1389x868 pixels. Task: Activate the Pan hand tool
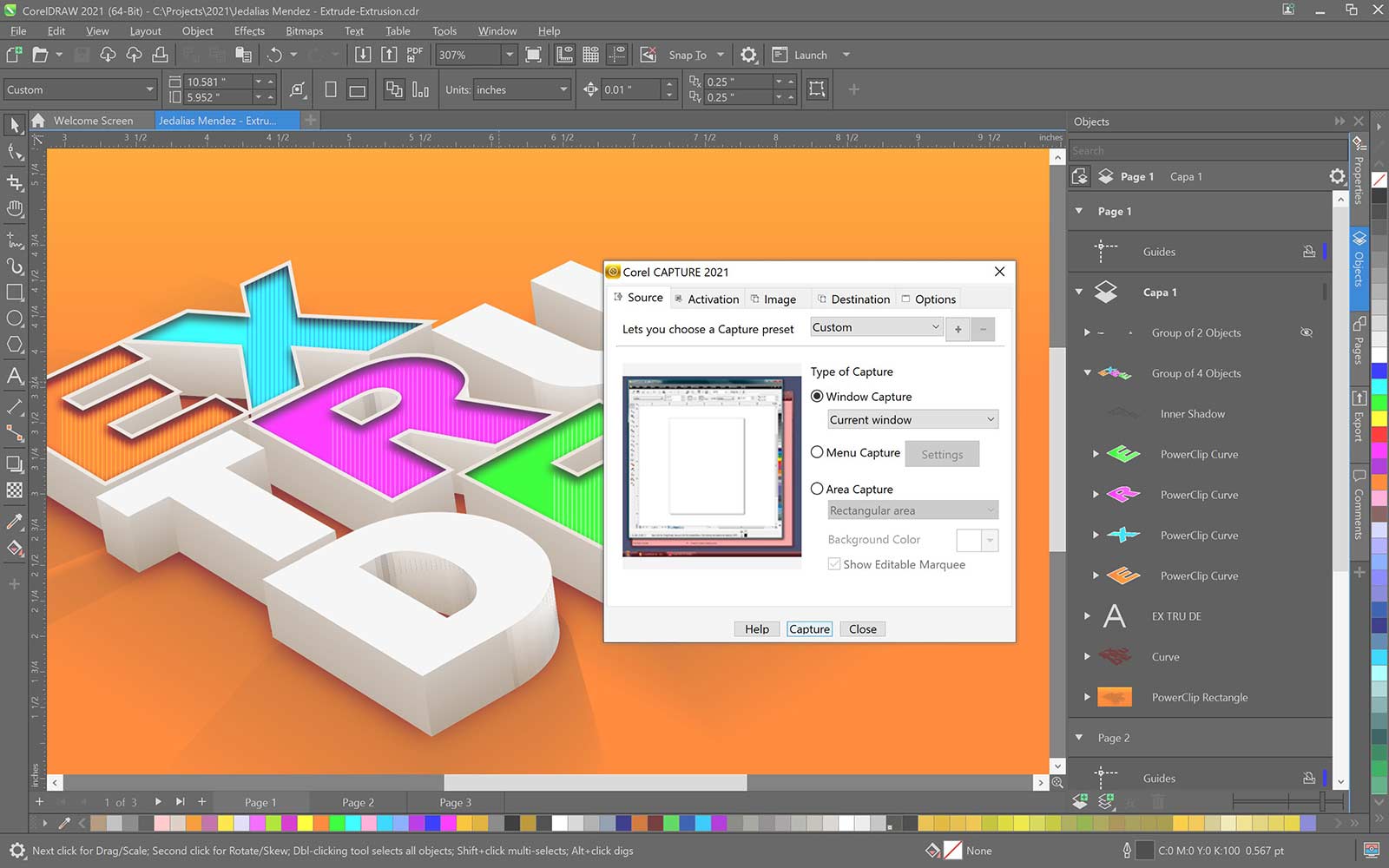tap(15, 209)
